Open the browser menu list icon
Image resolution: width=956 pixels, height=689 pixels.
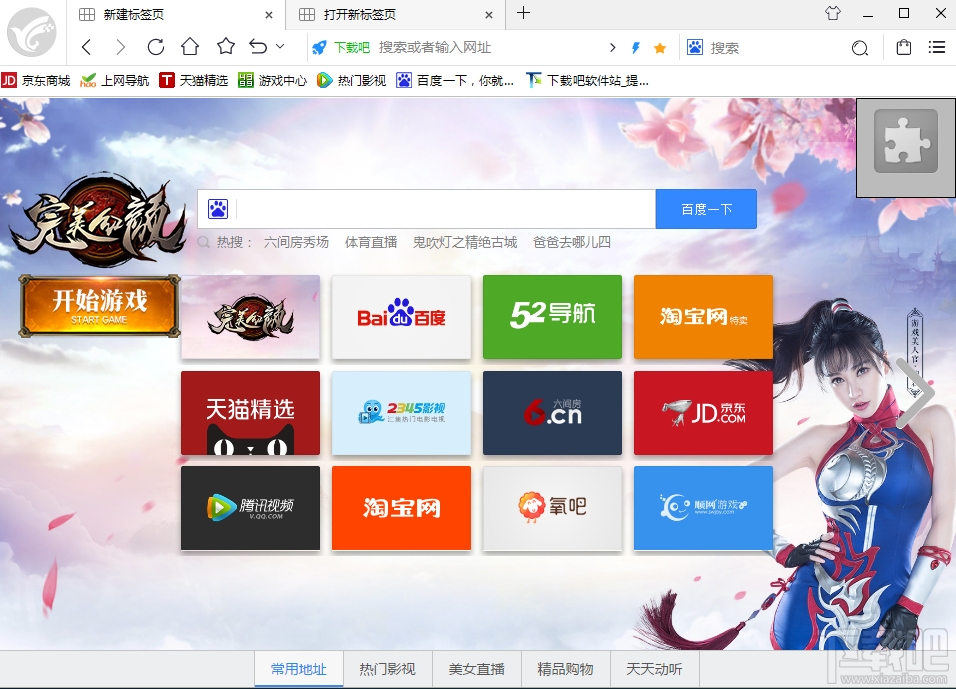(937, 46)
